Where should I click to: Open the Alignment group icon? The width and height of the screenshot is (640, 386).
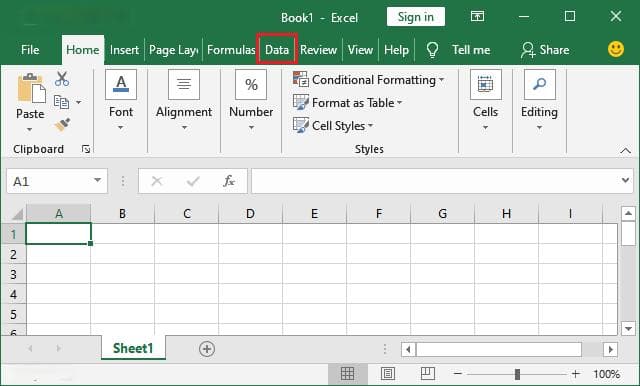point(184,84)
